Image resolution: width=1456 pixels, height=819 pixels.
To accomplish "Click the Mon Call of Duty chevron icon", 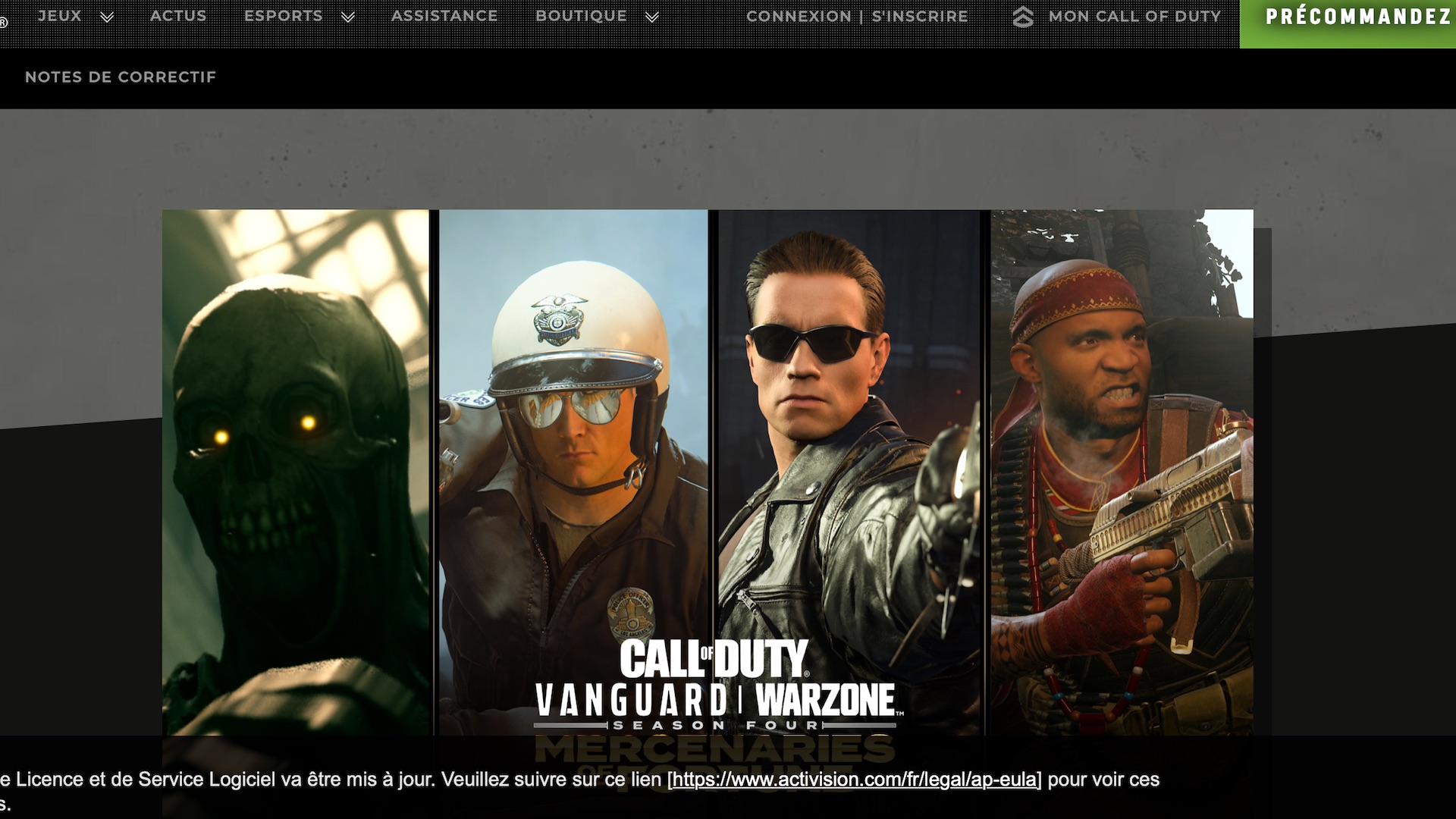I will point(1023,17).
